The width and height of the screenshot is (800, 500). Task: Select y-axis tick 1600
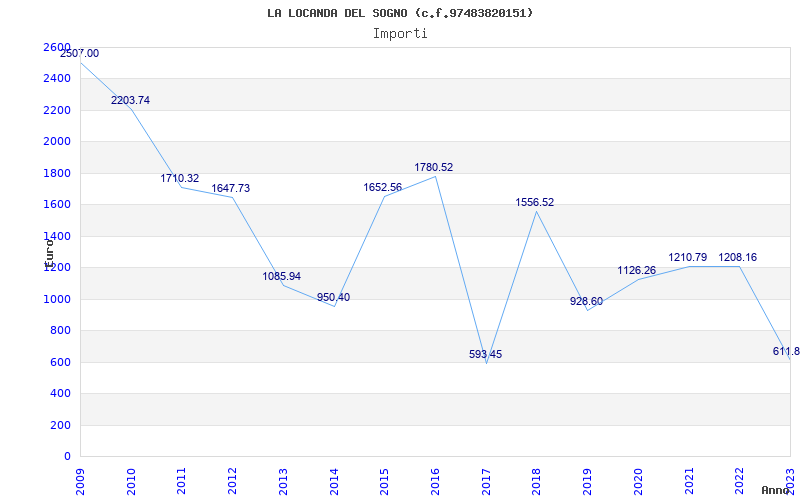pos(57,205)
